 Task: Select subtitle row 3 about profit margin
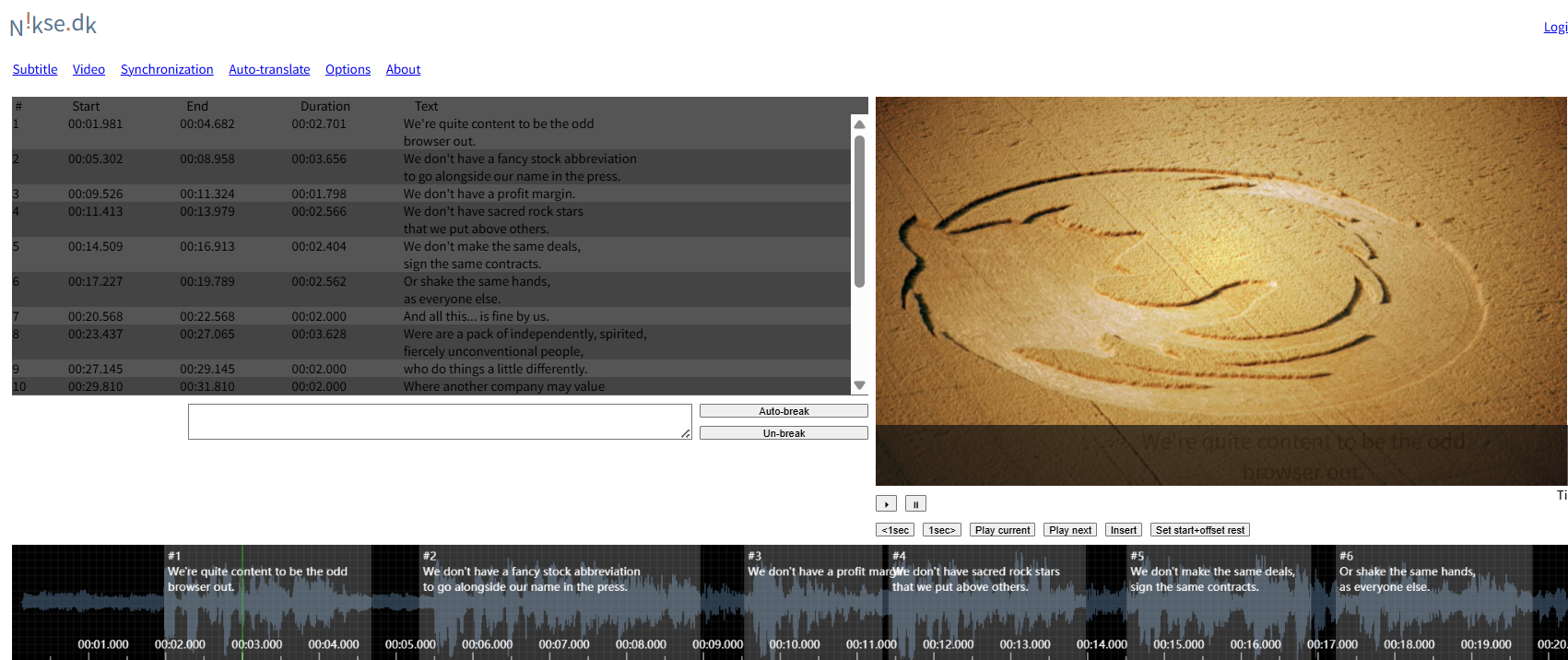489,194
